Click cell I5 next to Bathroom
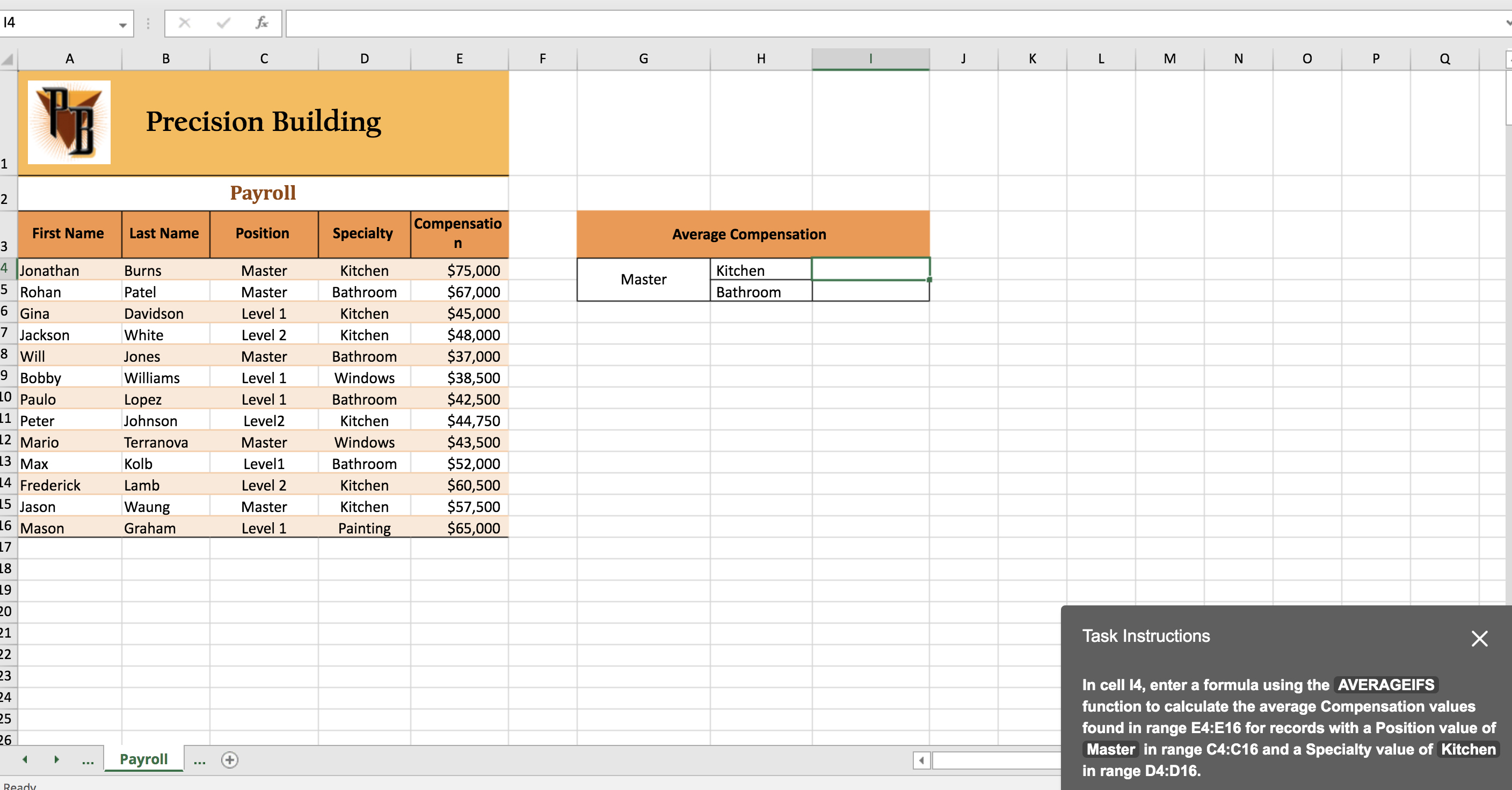1512x790 pixels. point(870,291)
